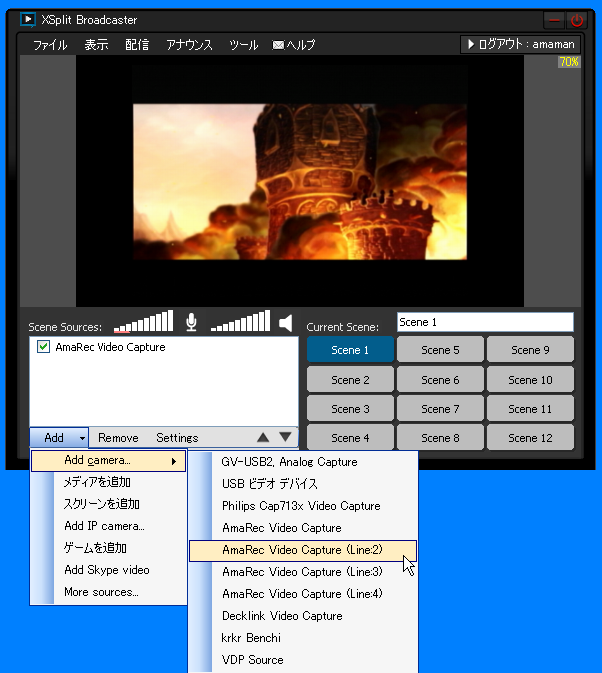Open source Settings button
The image size is (602, 673).
point(177,438)
